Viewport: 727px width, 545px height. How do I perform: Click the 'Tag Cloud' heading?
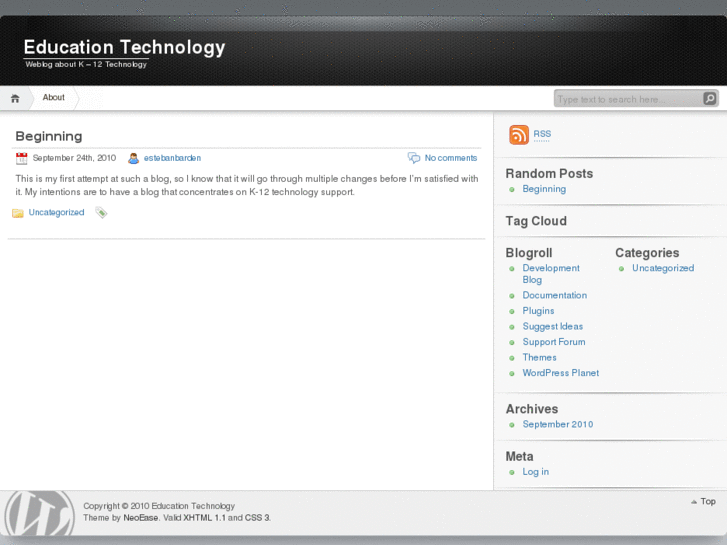point(536,221)
